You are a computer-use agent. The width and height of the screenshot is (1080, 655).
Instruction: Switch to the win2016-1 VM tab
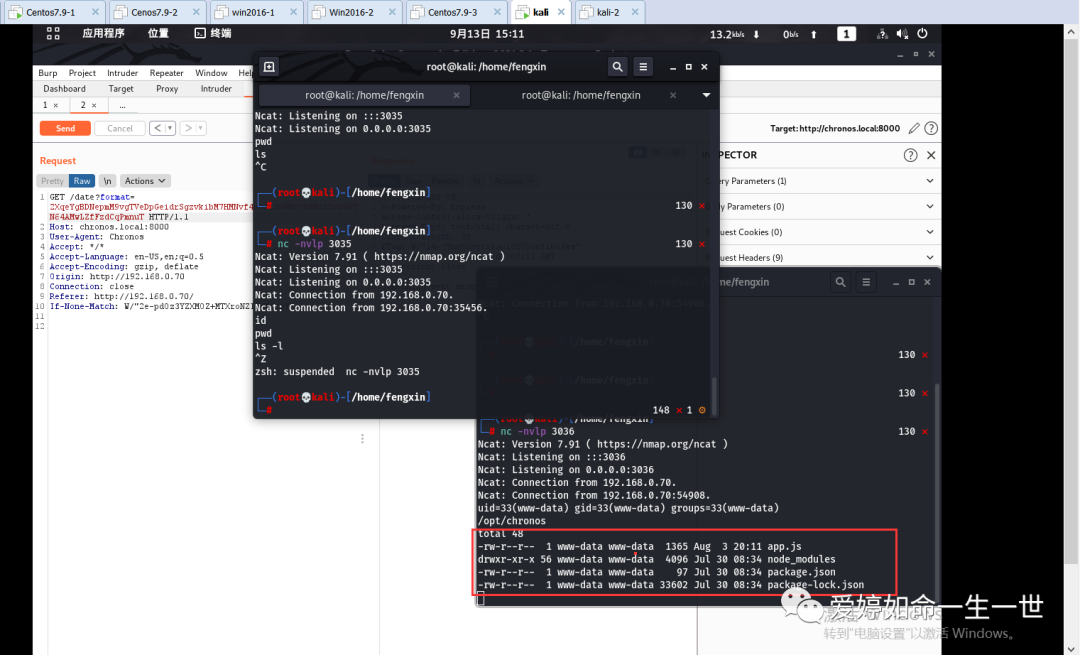[255, 12]
